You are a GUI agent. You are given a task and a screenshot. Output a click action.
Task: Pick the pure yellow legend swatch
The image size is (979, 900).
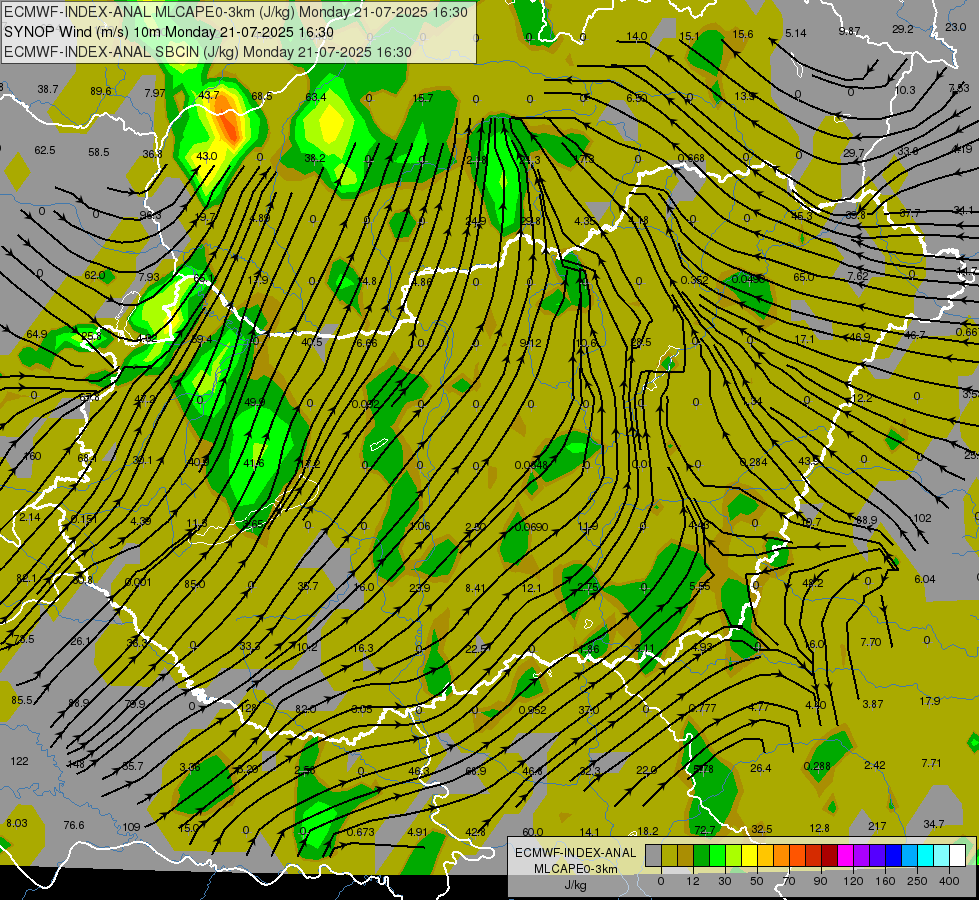point(750,855)
